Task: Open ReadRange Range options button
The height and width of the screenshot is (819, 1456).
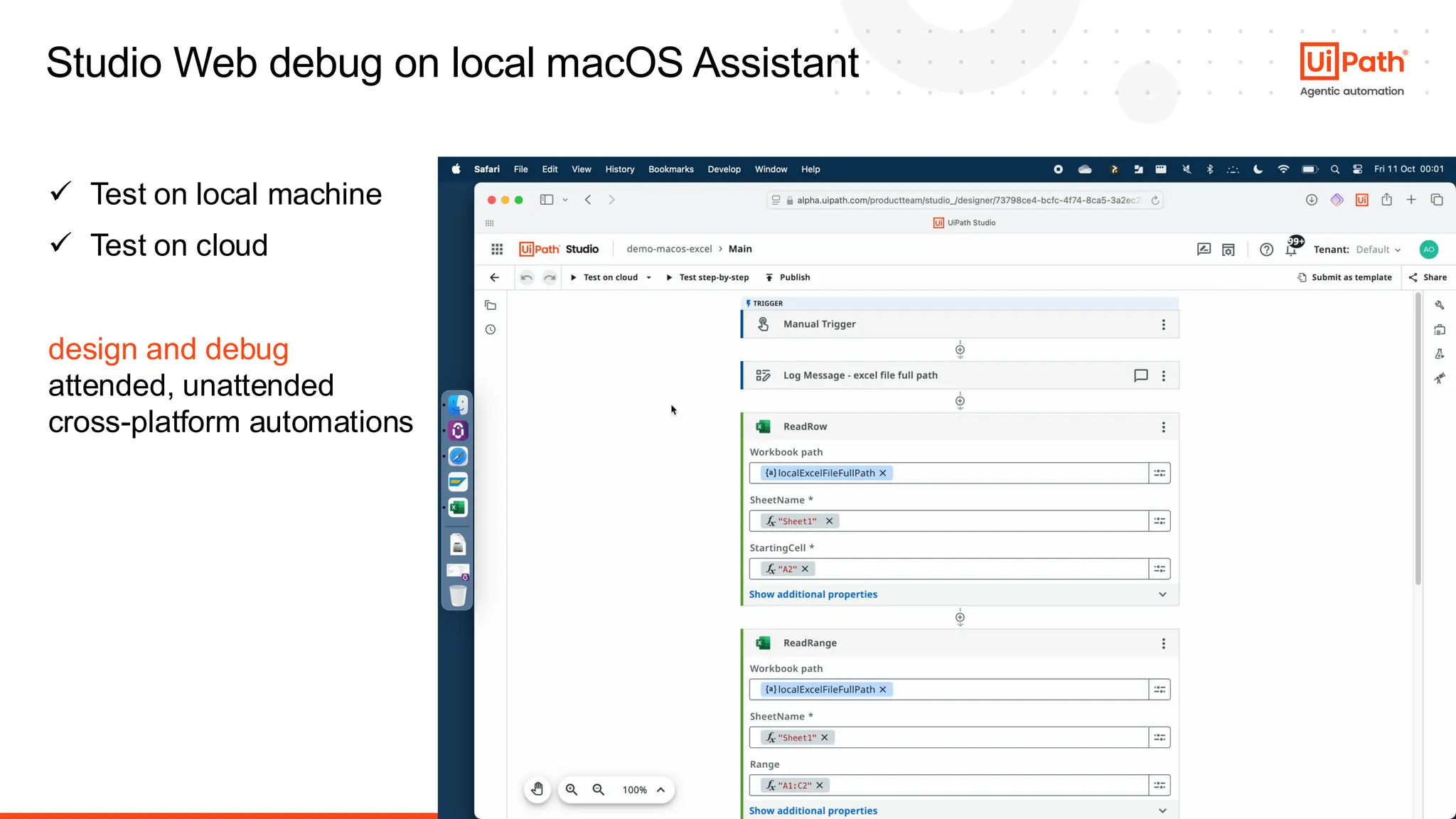Action: 1160,785
